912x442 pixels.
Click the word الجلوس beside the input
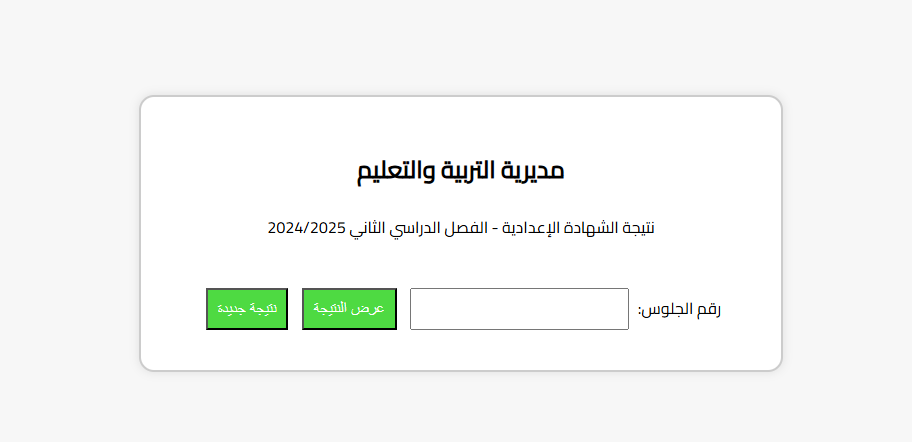coord(666,309)
